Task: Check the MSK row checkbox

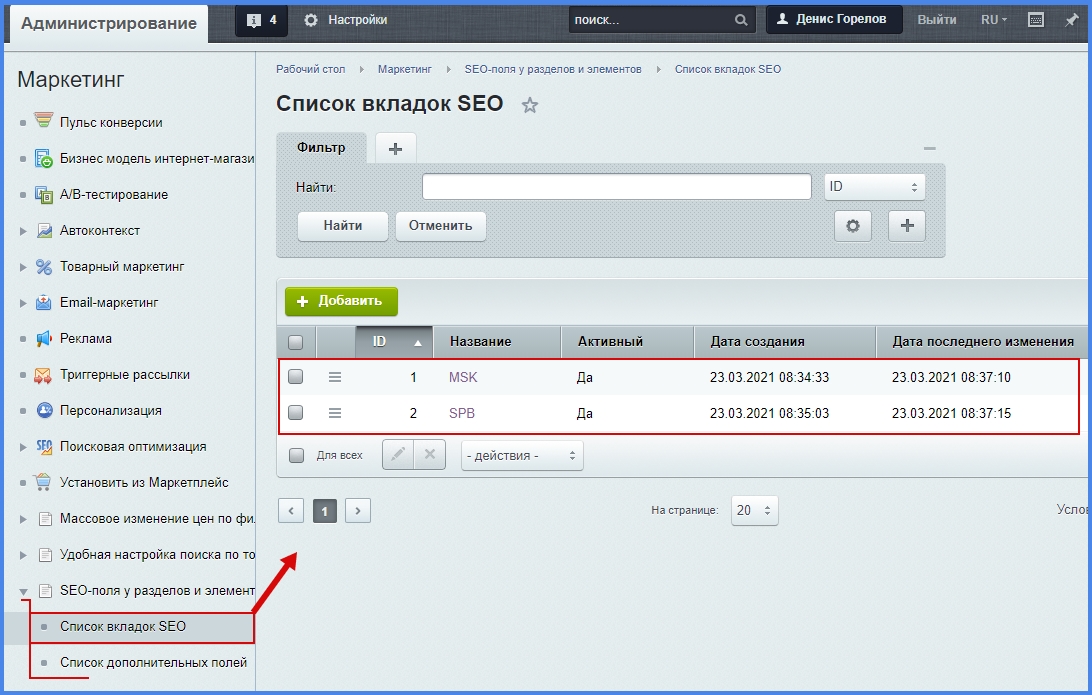Action: 296,377
